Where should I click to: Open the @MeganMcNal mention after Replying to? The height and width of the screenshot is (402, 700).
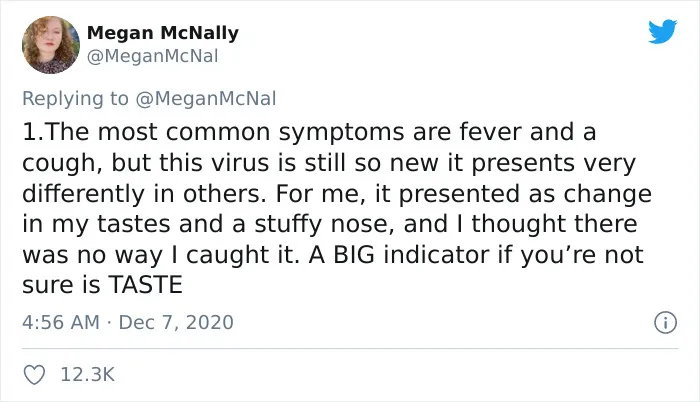pos(205,98)
